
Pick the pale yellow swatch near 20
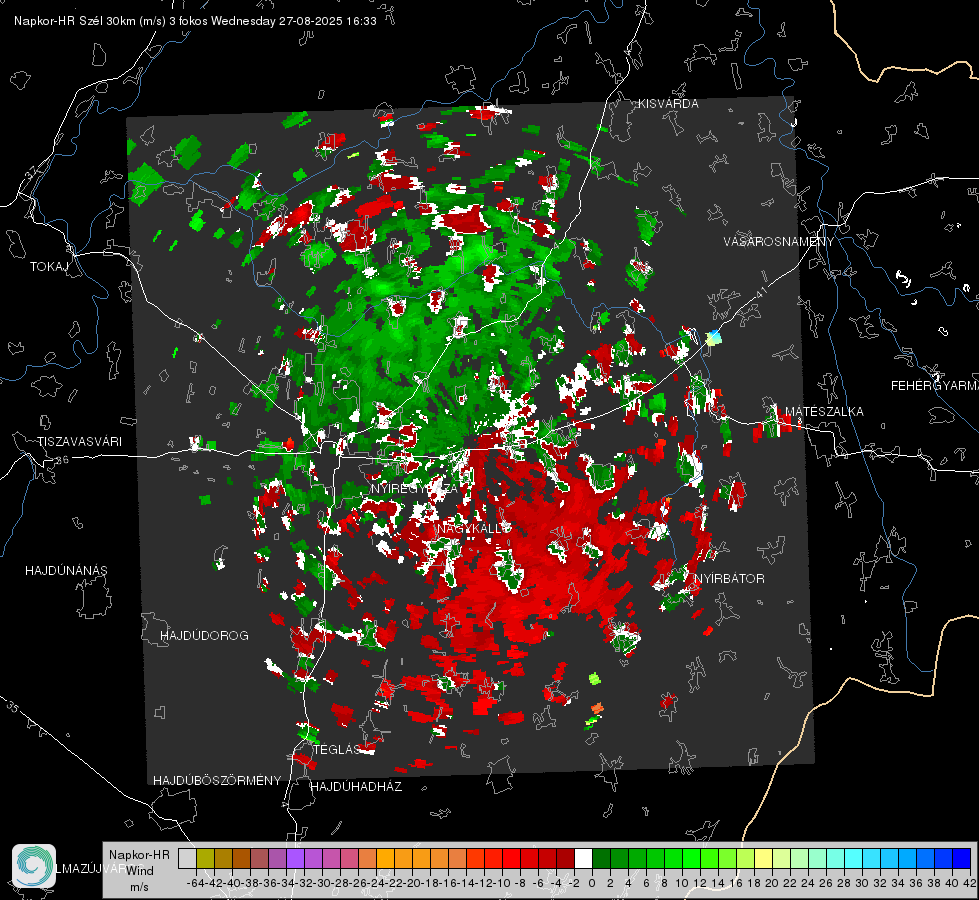click(764, 858)
